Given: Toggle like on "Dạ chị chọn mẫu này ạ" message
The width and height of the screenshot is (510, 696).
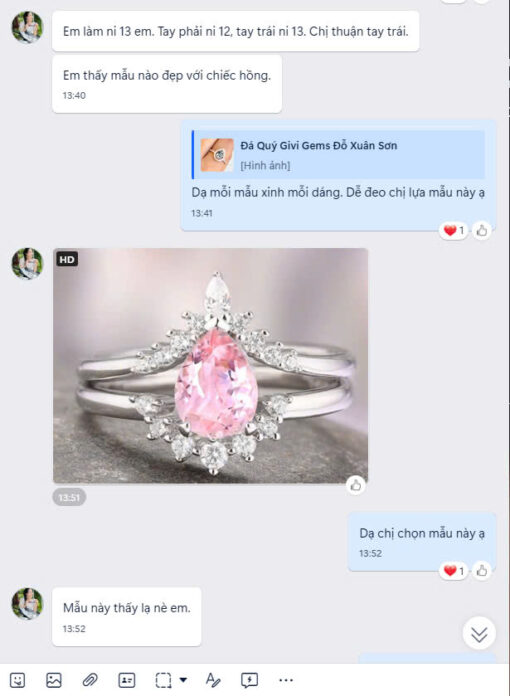Looking at the screenshot, I should pos(482,570).
